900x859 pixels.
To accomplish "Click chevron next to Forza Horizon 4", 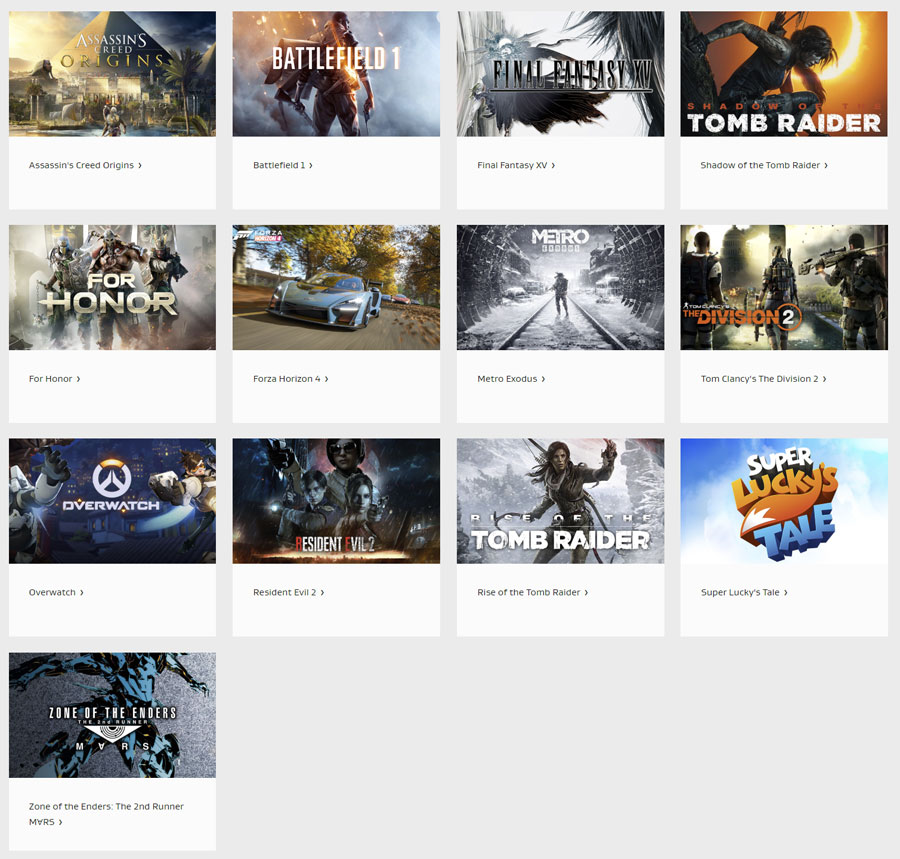I will (326, 379).
